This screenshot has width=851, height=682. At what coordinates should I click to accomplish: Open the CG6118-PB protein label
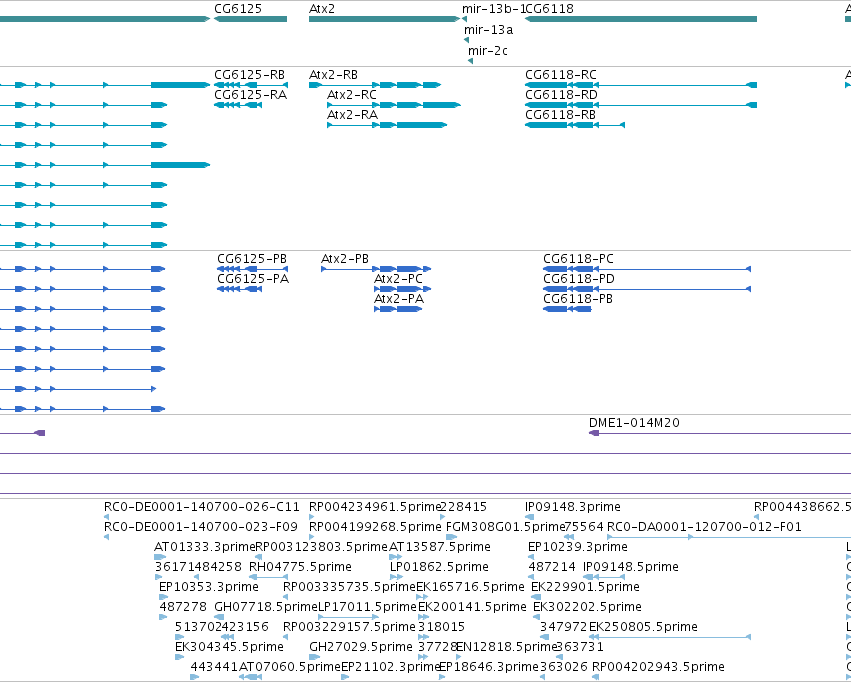[x=578, y=299]
